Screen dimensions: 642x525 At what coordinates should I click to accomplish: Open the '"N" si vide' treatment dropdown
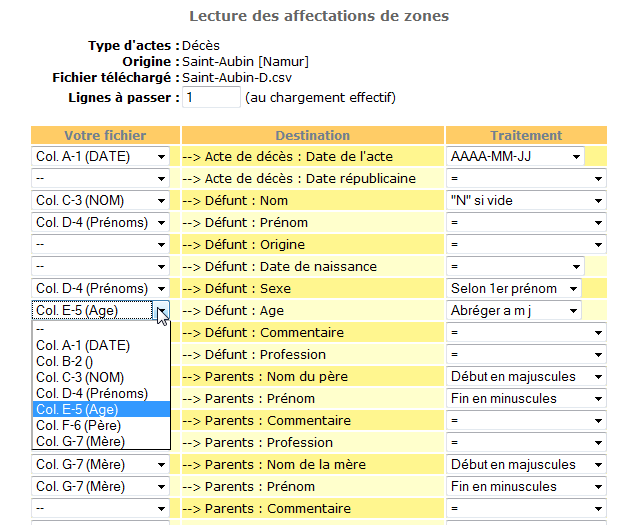[527, 201]
